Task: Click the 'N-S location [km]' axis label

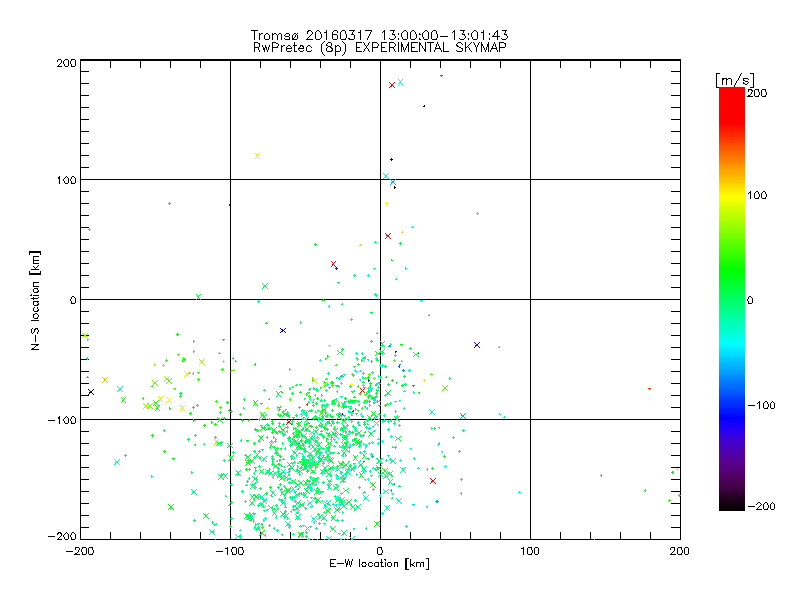Action: (35, 301)
